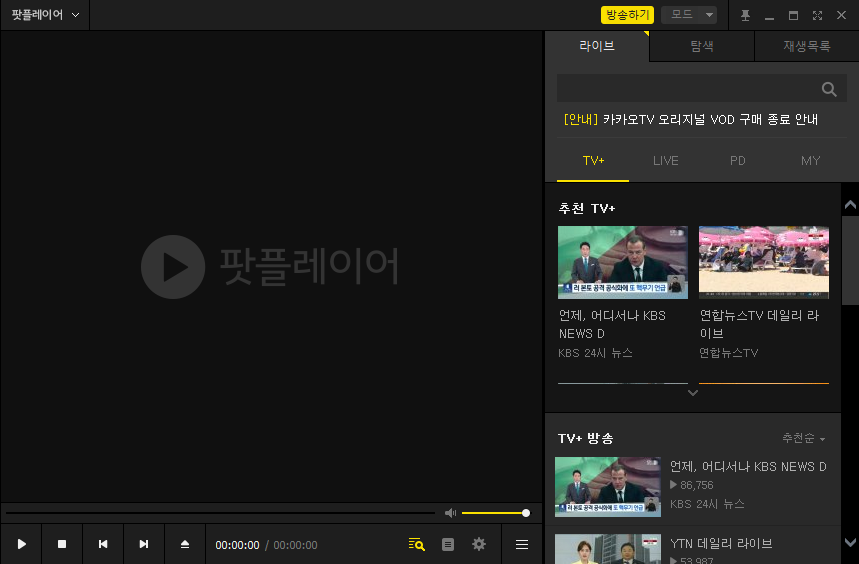Open the playlist search icon
Image resolution: width=859 pixels, height=564 pixels.
point(416,544)
